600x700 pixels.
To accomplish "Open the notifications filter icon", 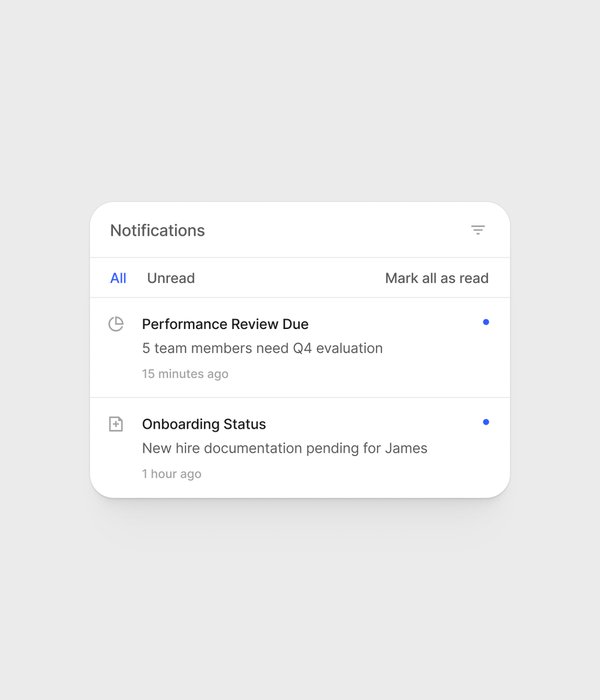I will (478, 230).
